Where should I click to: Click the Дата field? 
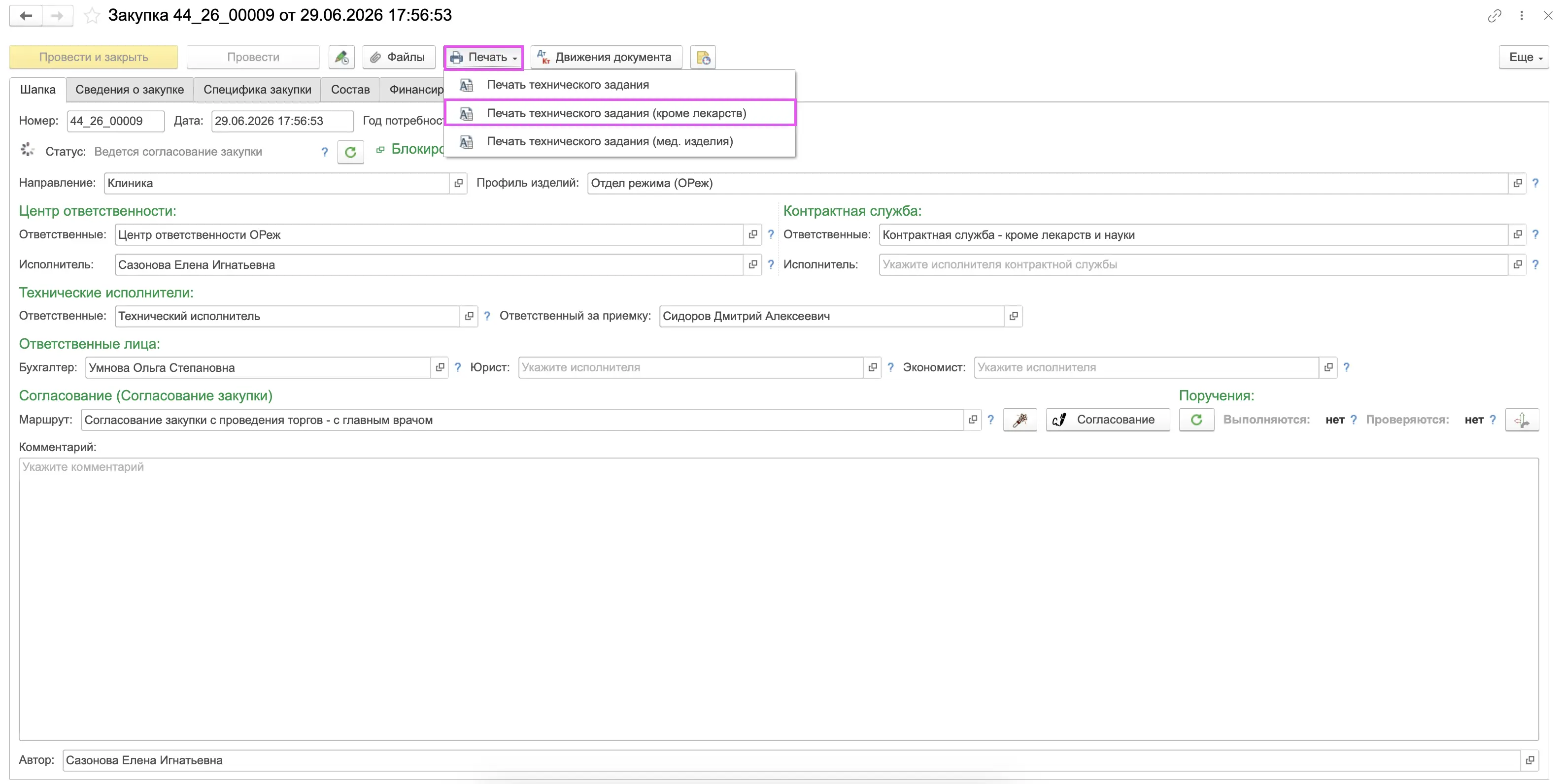[x=282, y=121]
